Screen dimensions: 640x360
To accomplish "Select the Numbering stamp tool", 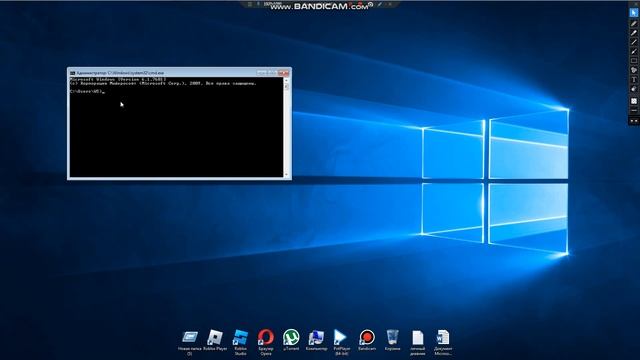I will 634,70.
